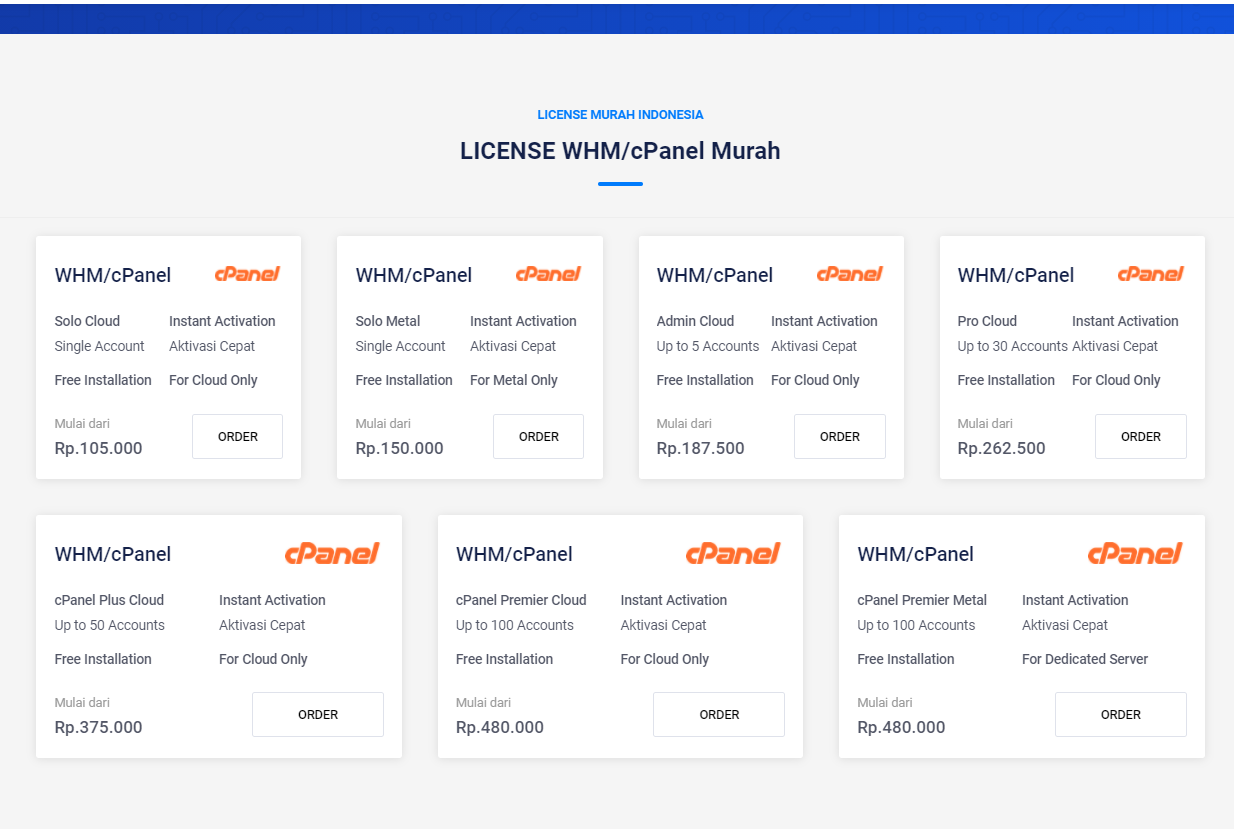This screenshot has width=1234, height=829.
Task: Click the cPanel logo on Admin Cloud card
Action: tap(849, 274)
